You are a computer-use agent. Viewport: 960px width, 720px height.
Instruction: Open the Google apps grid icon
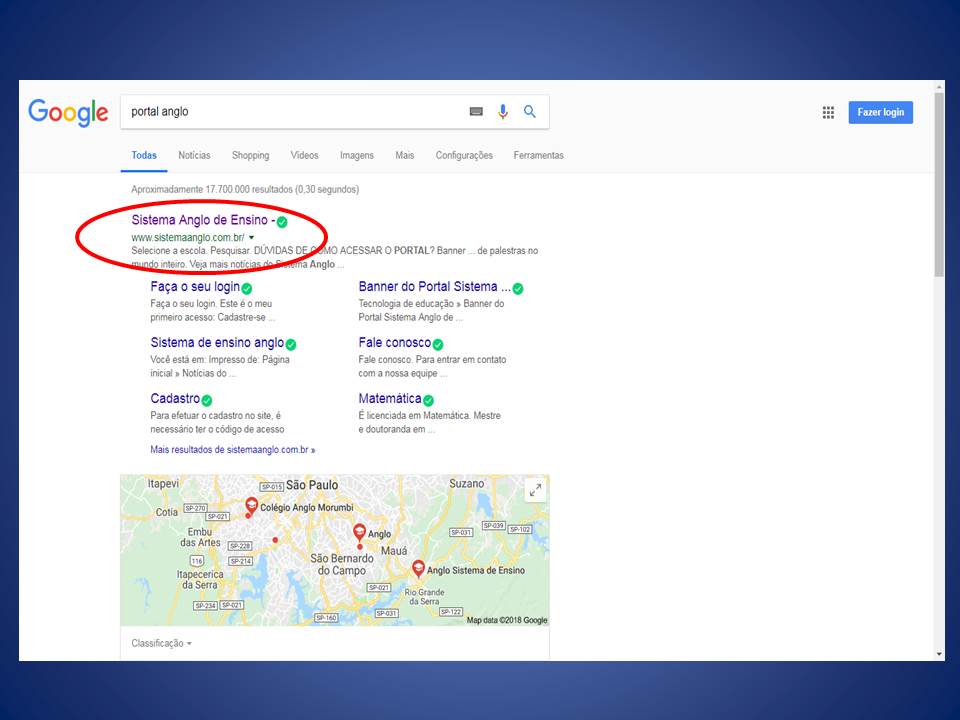(x=828, y=112)
